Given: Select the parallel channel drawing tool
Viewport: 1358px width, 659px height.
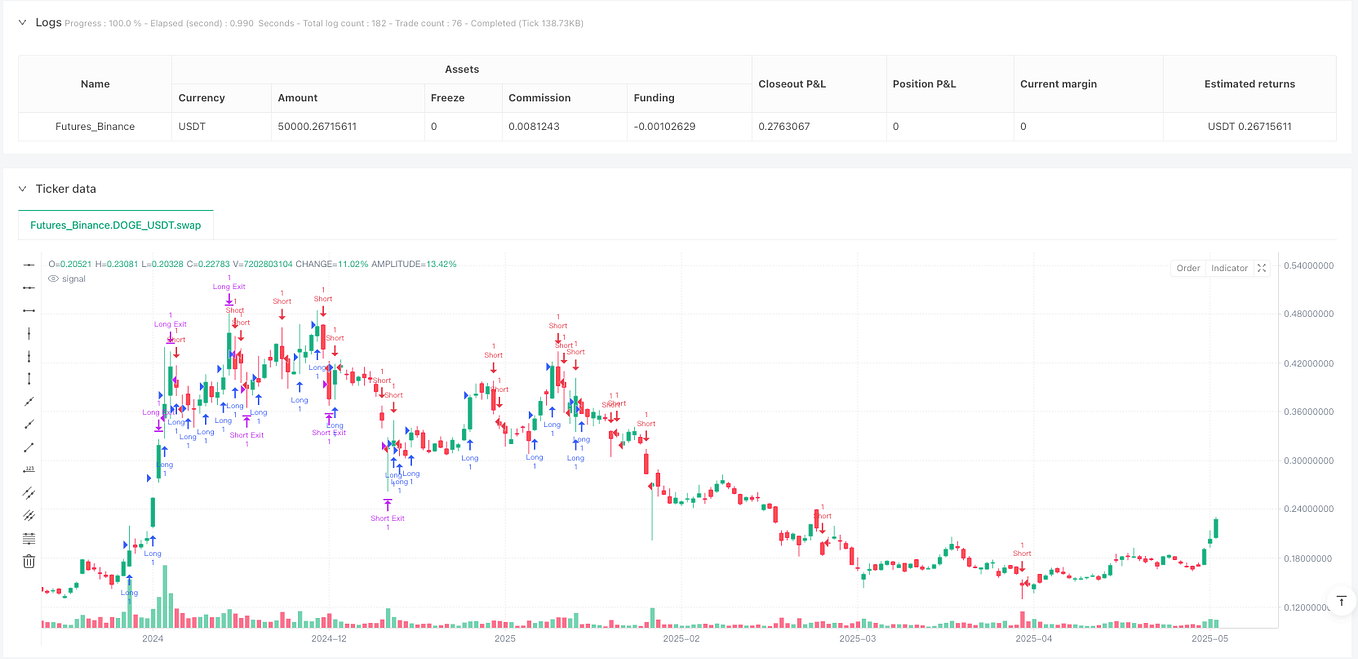Looking at the screenshot, I should tap(28, 493).
